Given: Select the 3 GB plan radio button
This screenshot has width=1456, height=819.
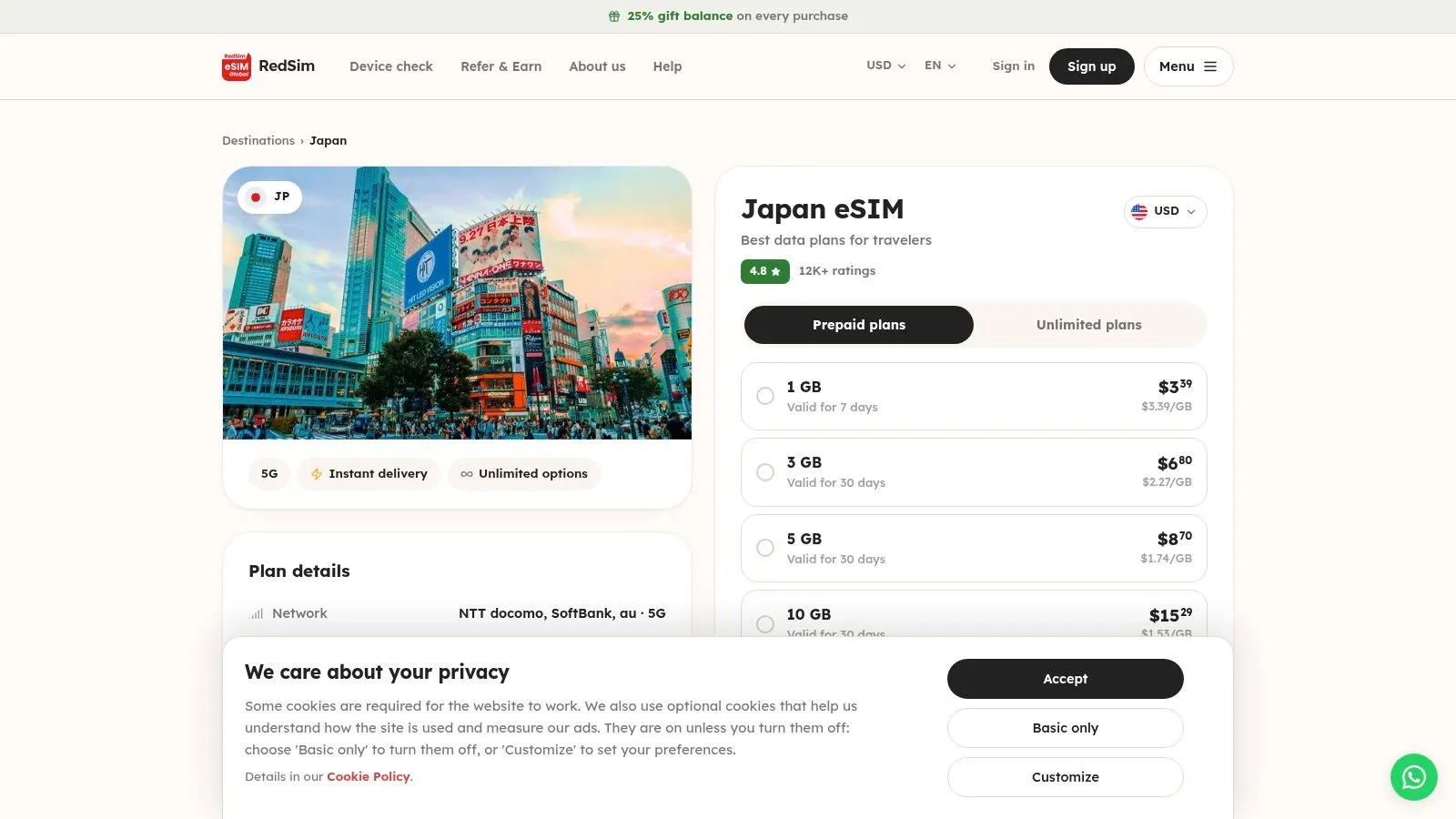Looking at the screenshot, I should (765, 472).
